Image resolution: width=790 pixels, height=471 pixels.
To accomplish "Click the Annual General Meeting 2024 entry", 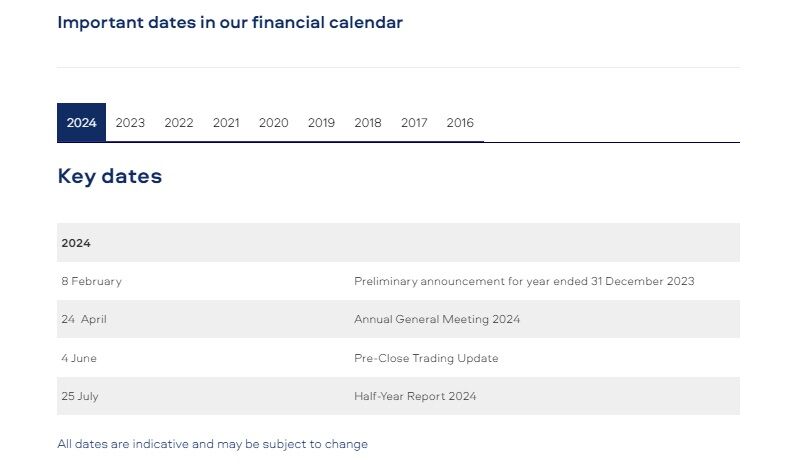I will pos(437,319).
